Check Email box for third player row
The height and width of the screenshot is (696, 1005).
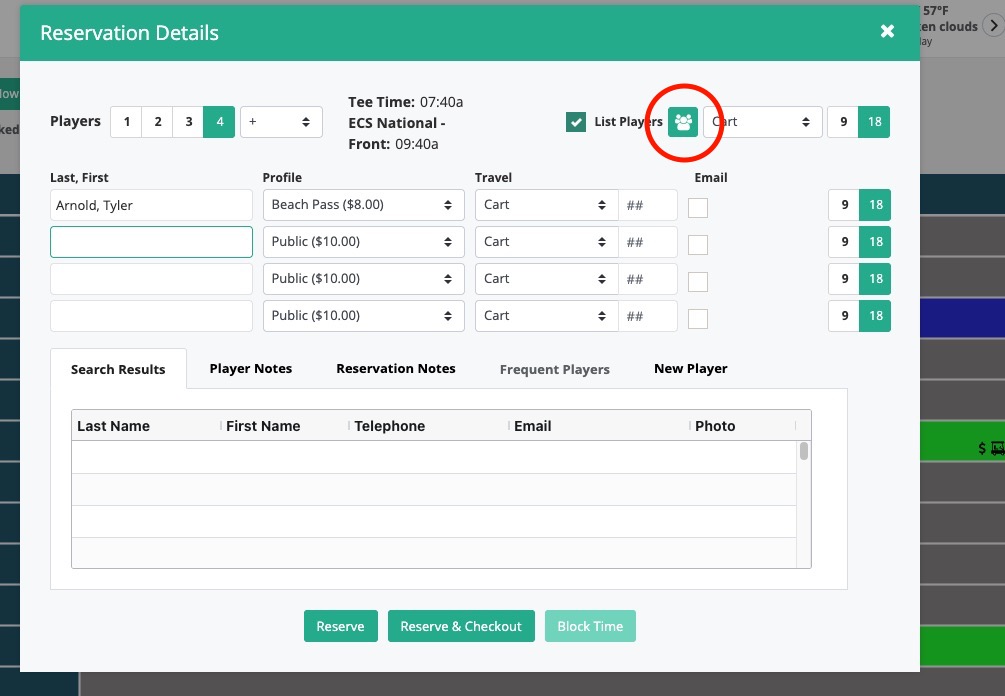pyautogui.click(x=697, y=281)
